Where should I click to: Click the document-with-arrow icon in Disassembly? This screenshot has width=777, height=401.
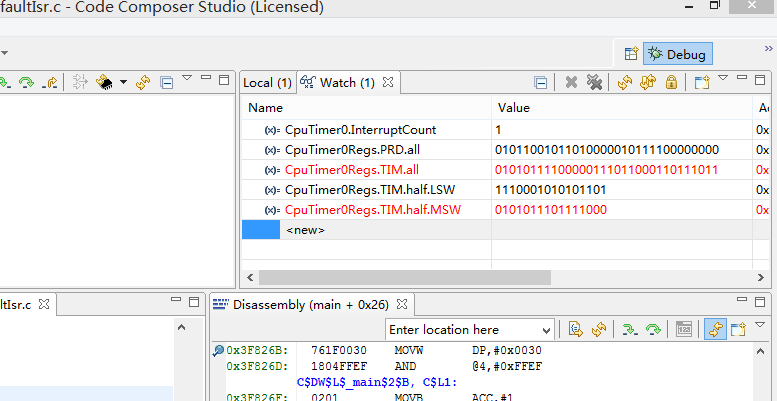[575, 329]
